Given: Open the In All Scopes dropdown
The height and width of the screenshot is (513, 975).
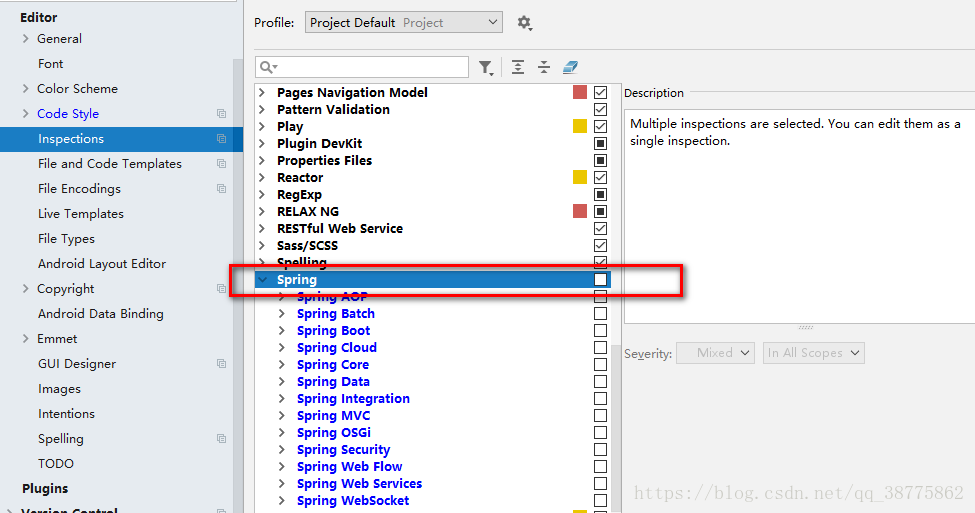Looking at the screenshot, I should (x=813, y=353).
